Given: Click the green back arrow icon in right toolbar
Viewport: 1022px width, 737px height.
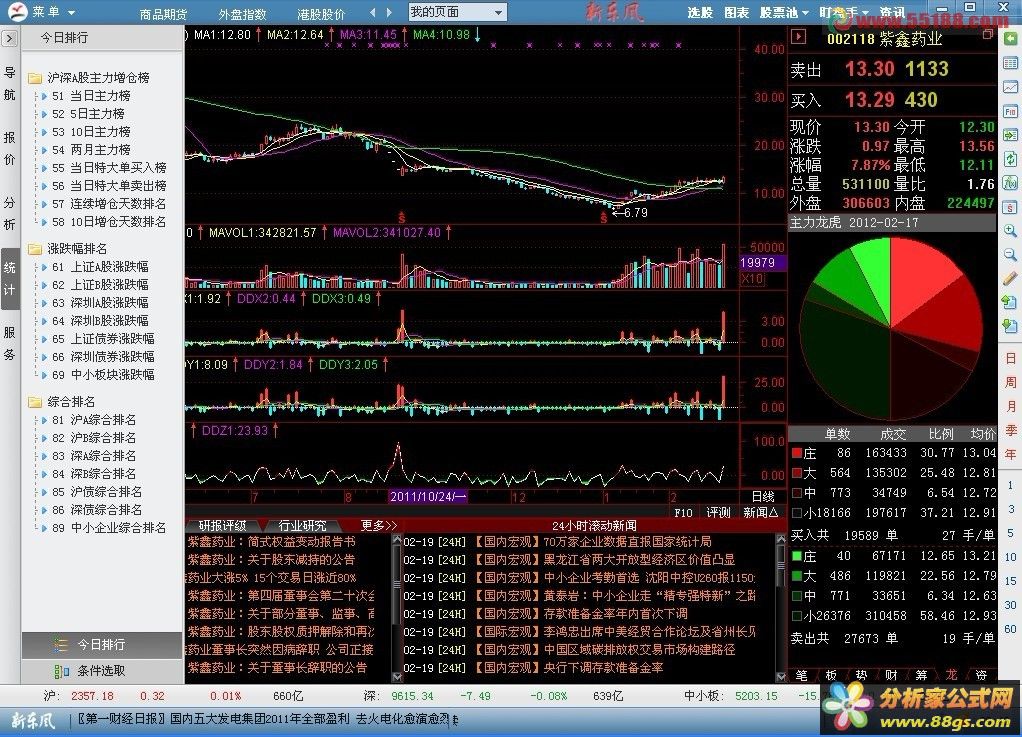Looking at the screenshot, I should coord(1010,39).
